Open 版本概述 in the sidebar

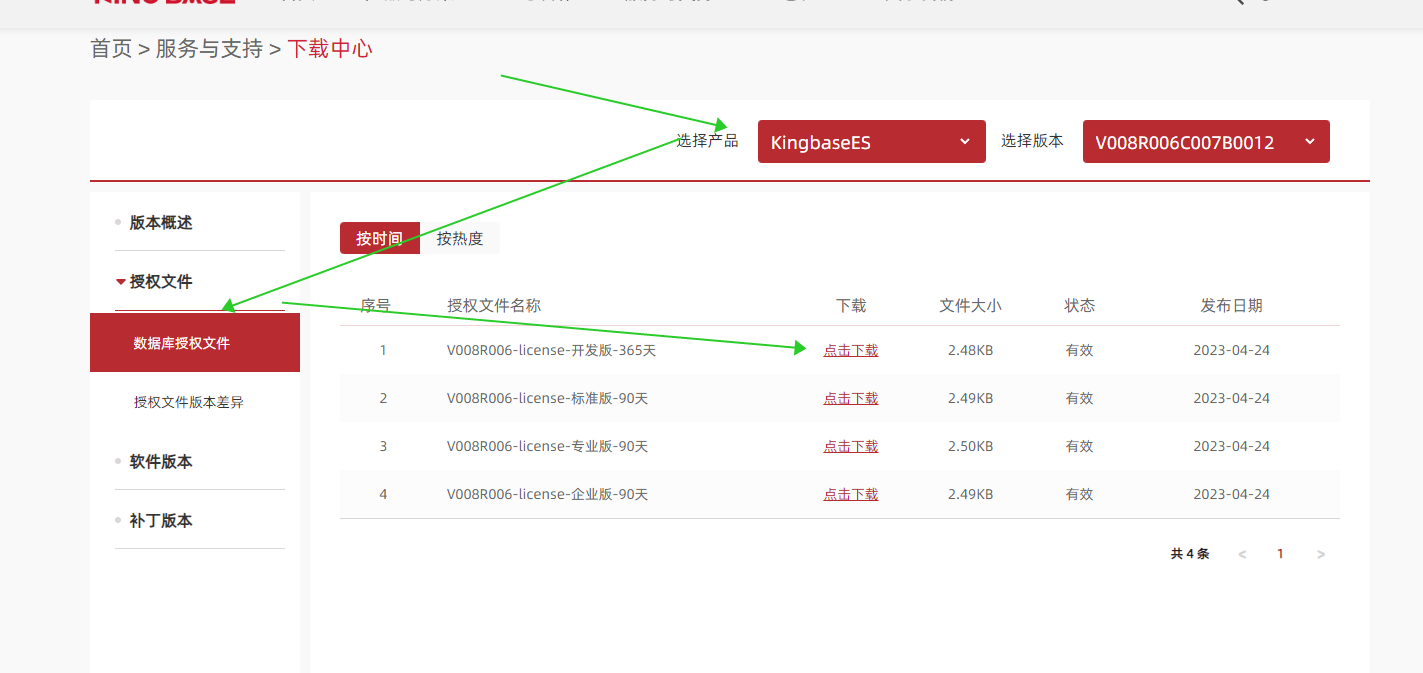pyautogui.click(x=161, y=222)
